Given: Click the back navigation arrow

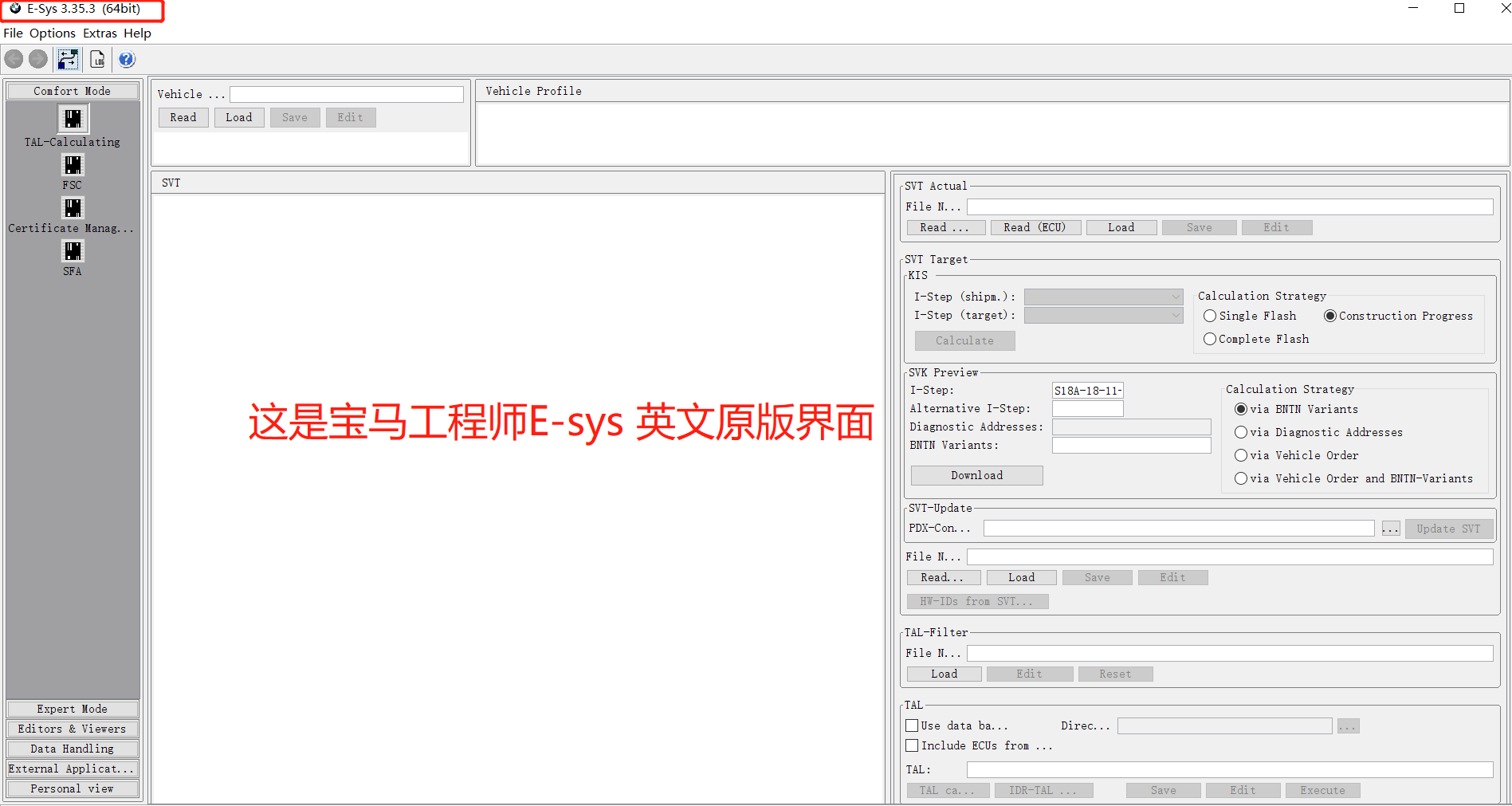Looking at the screenshot, I should pyautogui.click(x=14, y=59).
